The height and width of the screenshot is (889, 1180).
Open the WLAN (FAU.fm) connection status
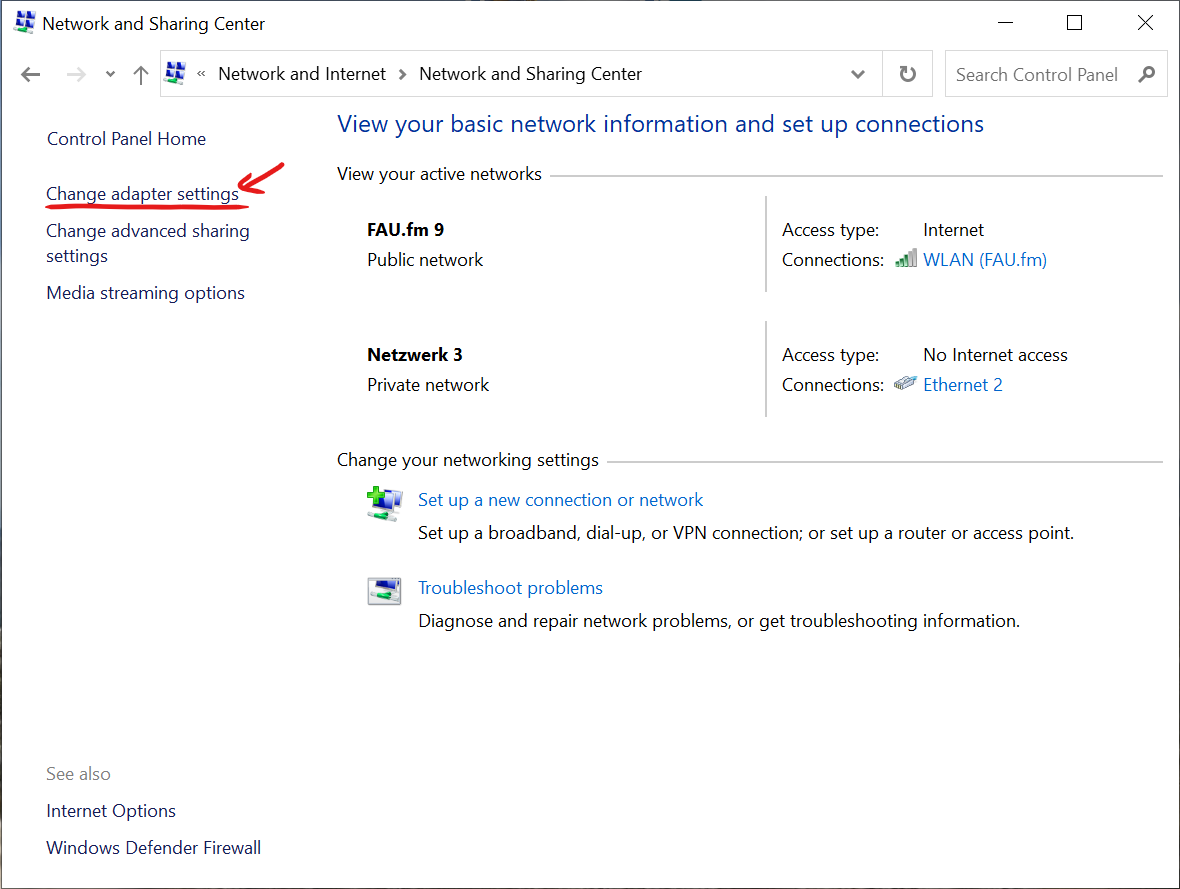(x=984, y=260)
